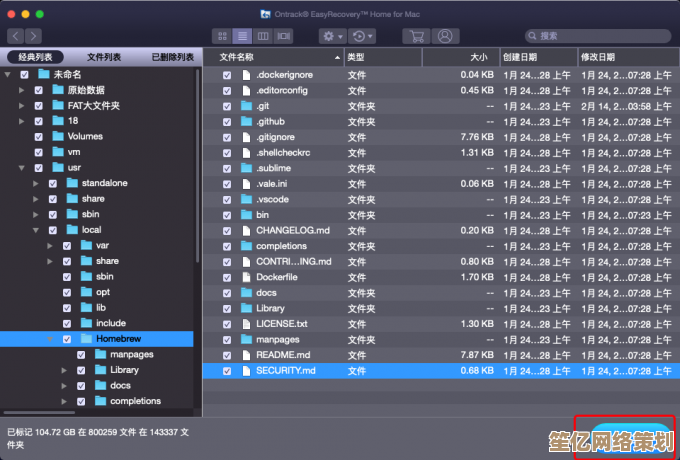This screenshot has width=680, height=460.
Task: Click the Dockerfile file icon
Action: click(x=246, y=277)
